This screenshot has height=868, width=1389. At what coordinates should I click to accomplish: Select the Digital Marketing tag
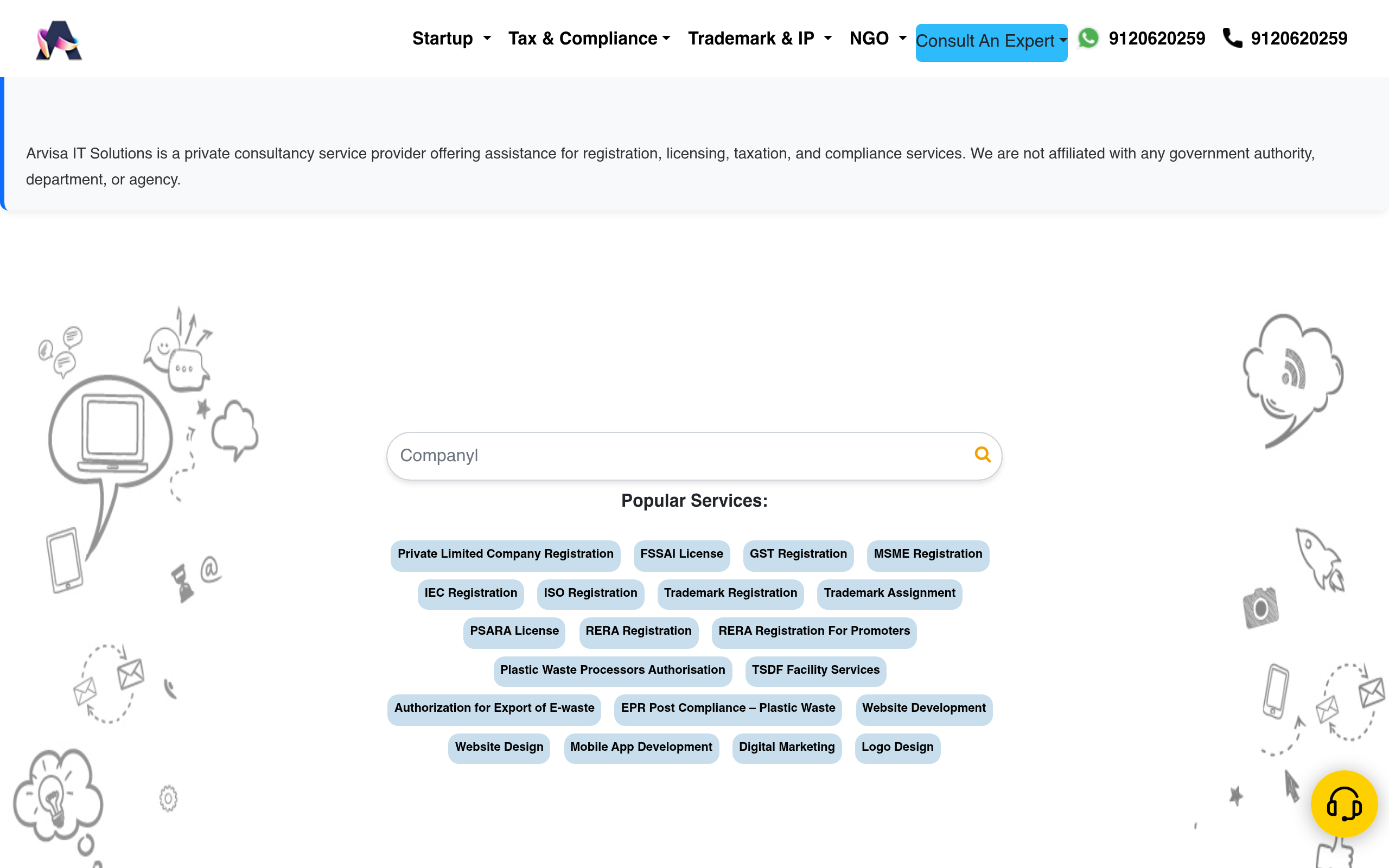(x=786, y=748)
